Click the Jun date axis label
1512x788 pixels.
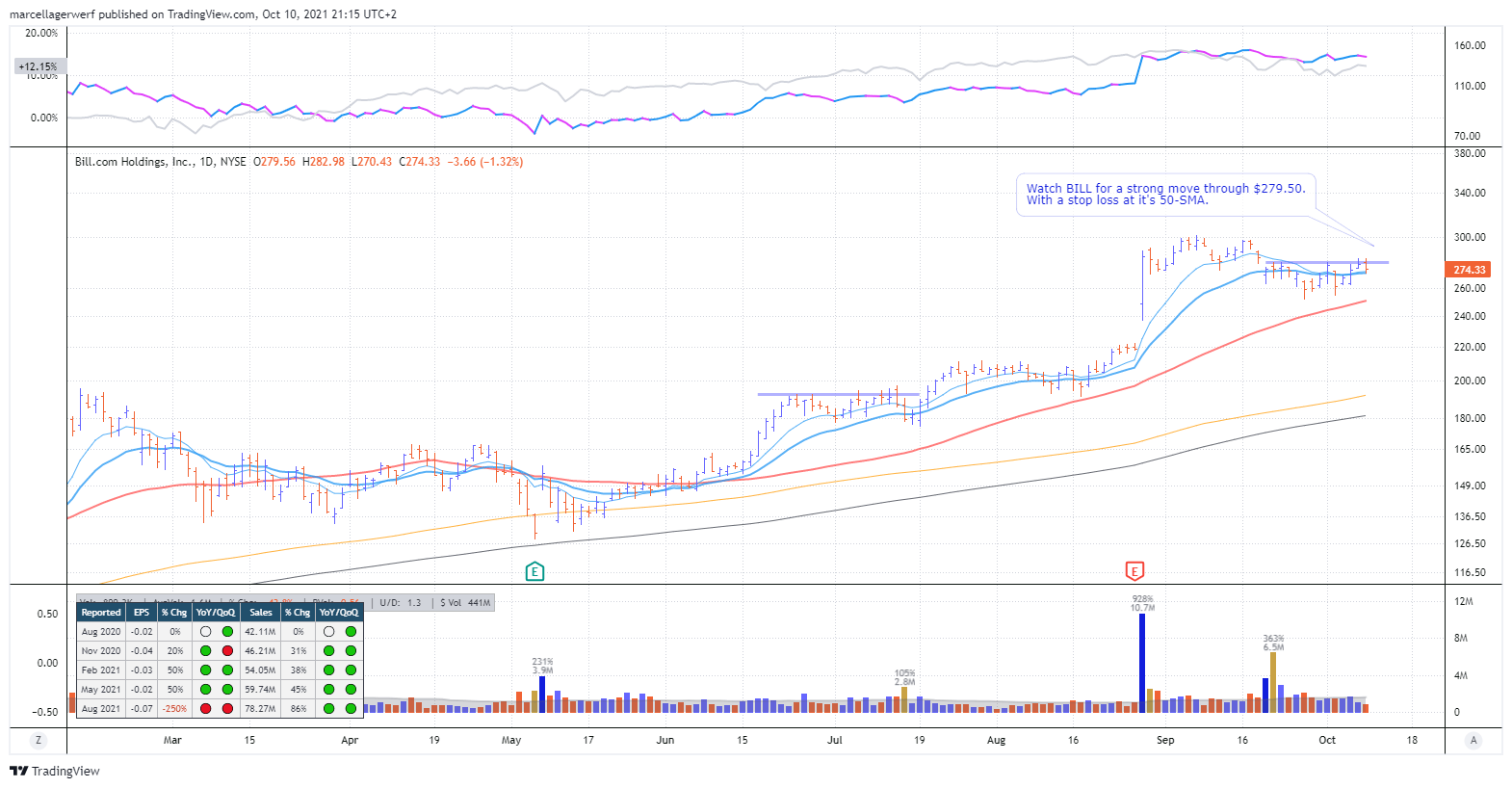click(665, 740)
